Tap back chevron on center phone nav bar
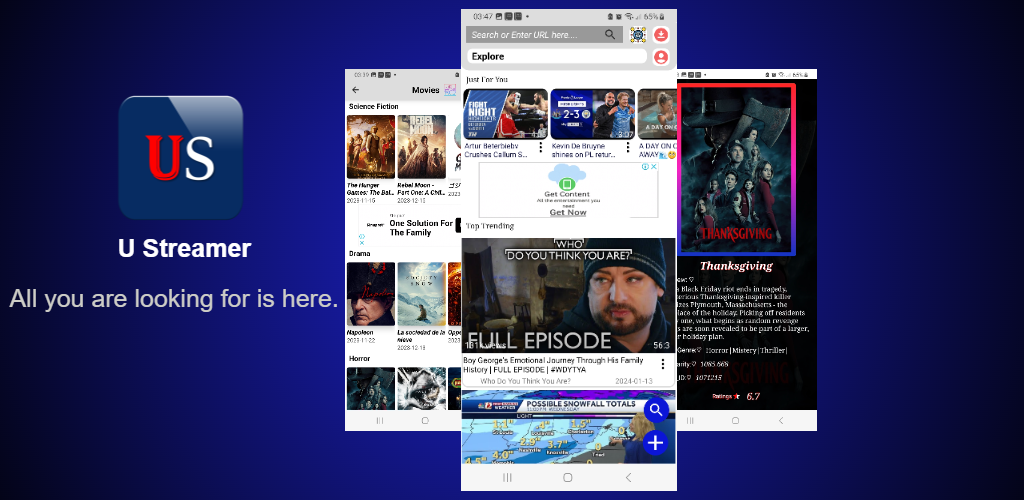This screenshot has width=1024, height=500. pos(628,478)
